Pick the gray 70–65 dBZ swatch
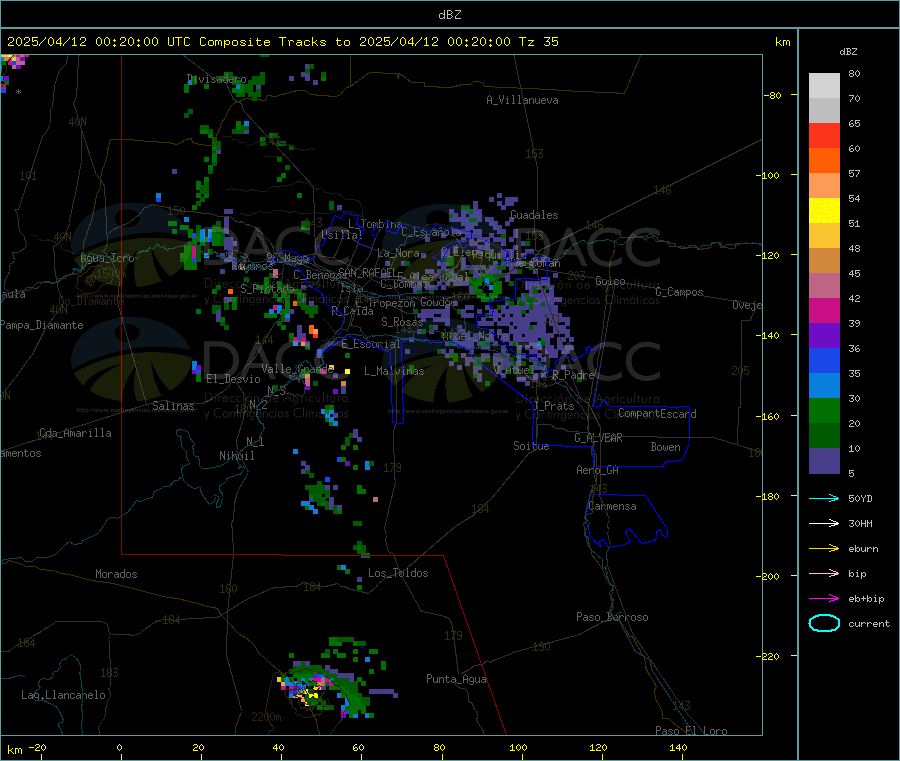Screen dimensions: 900x761 click(824, 110)
